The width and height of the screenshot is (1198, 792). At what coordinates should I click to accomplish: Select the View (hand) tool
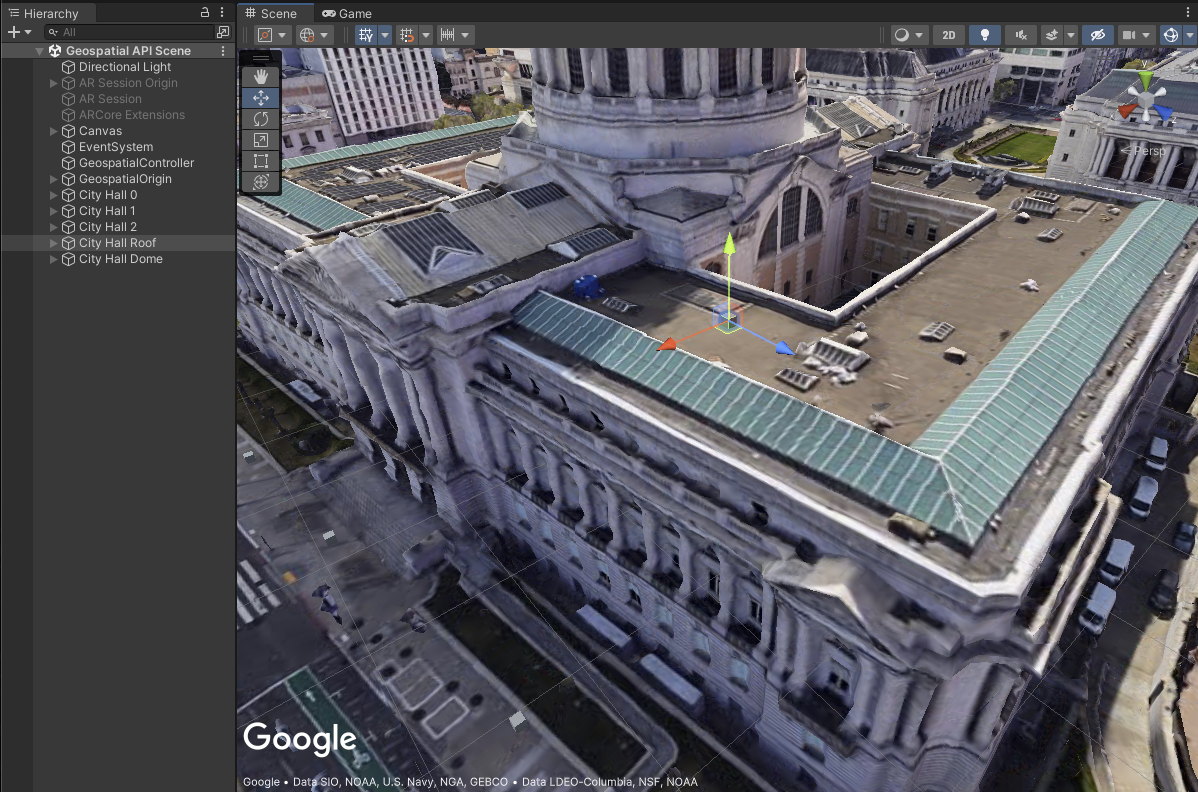click(260, 77)
